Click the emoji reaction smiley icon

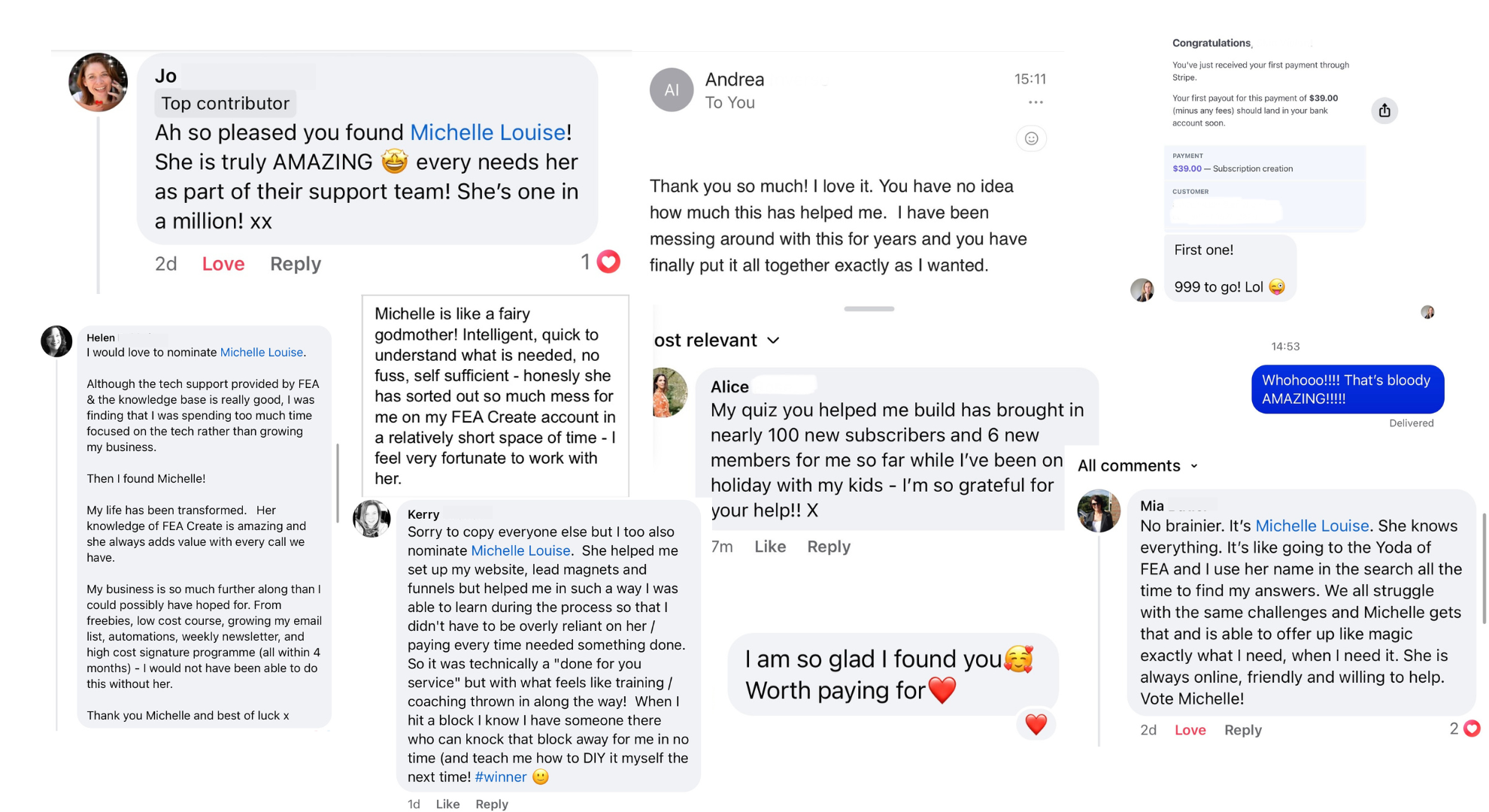tap(1031, 138)
